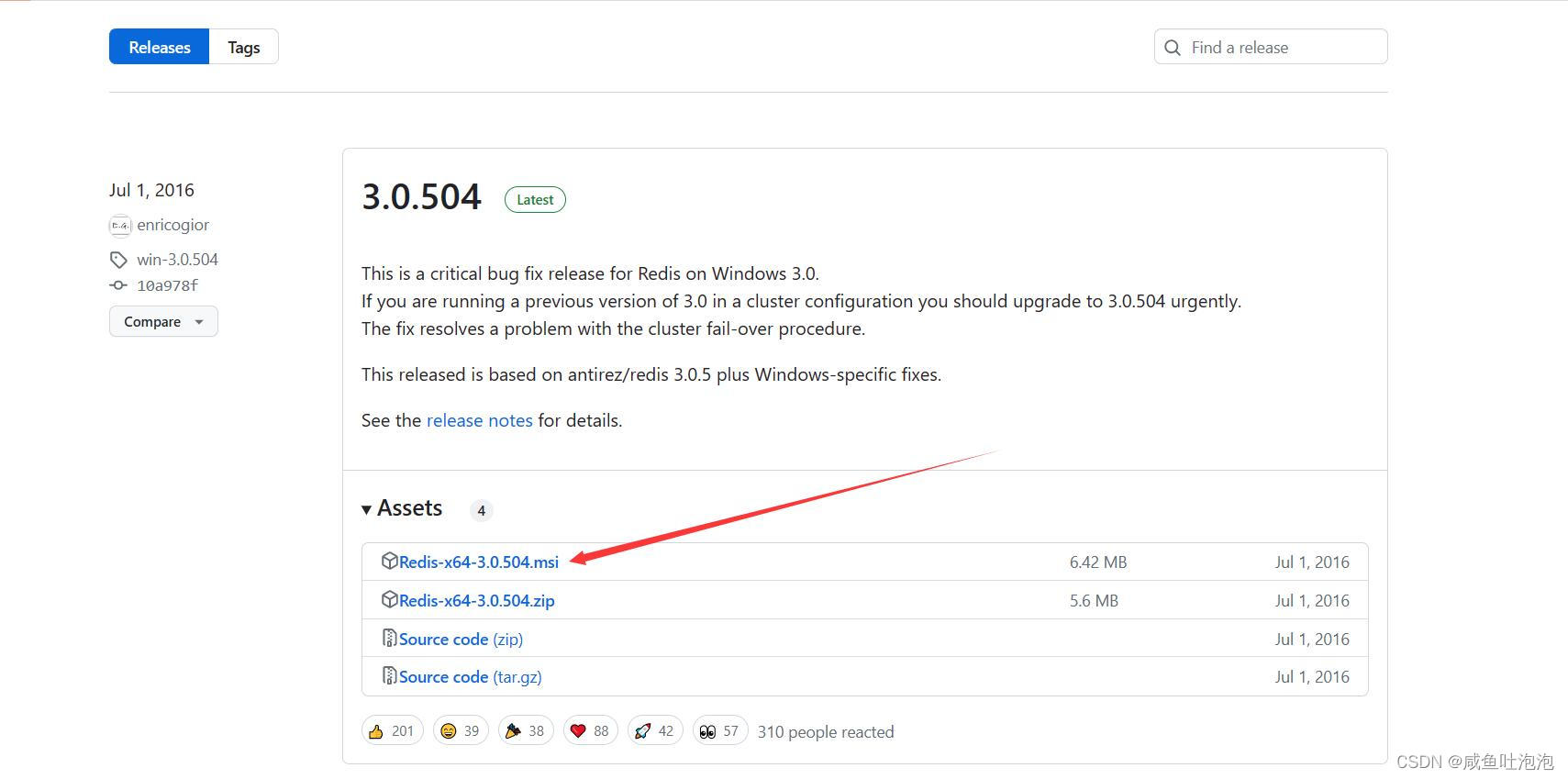Screen dimensions: 1568x779
Task: Click the eyes reaction with 57
Action: click(720, 730)
